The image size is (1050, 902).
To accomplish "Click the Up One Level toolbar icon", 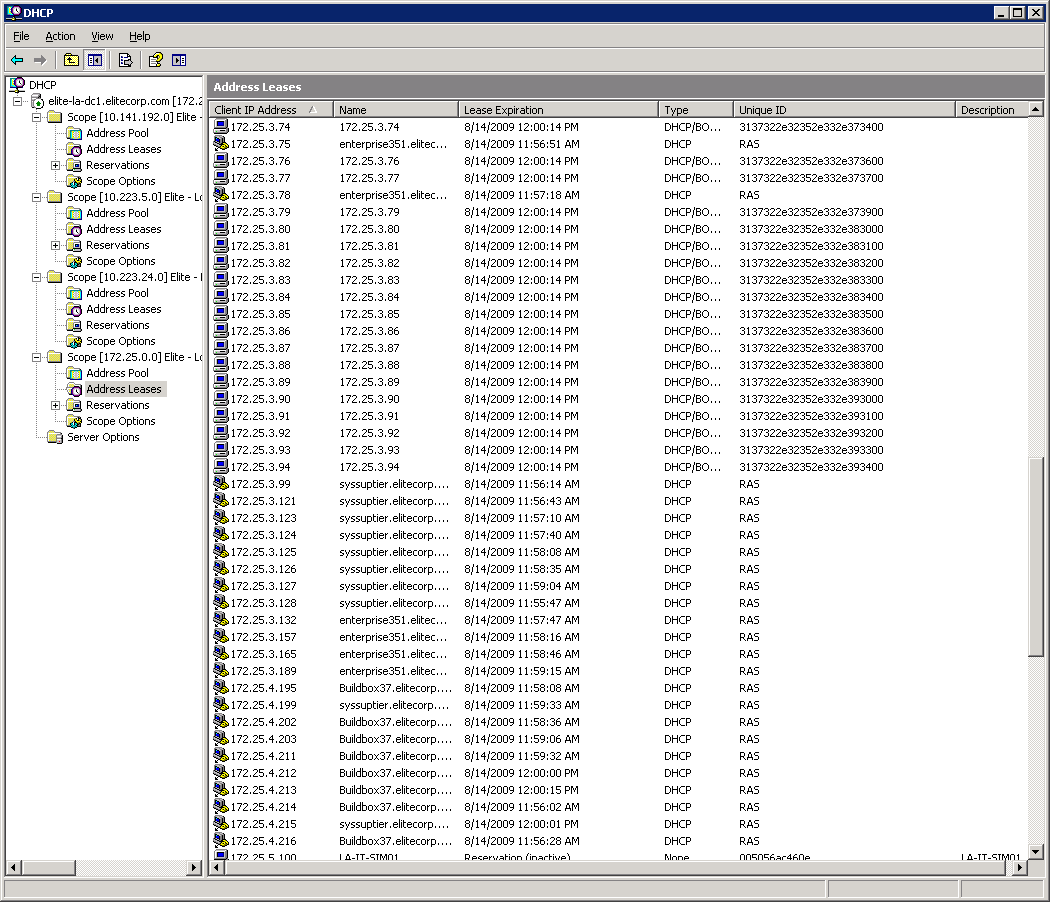I will 71,60.
